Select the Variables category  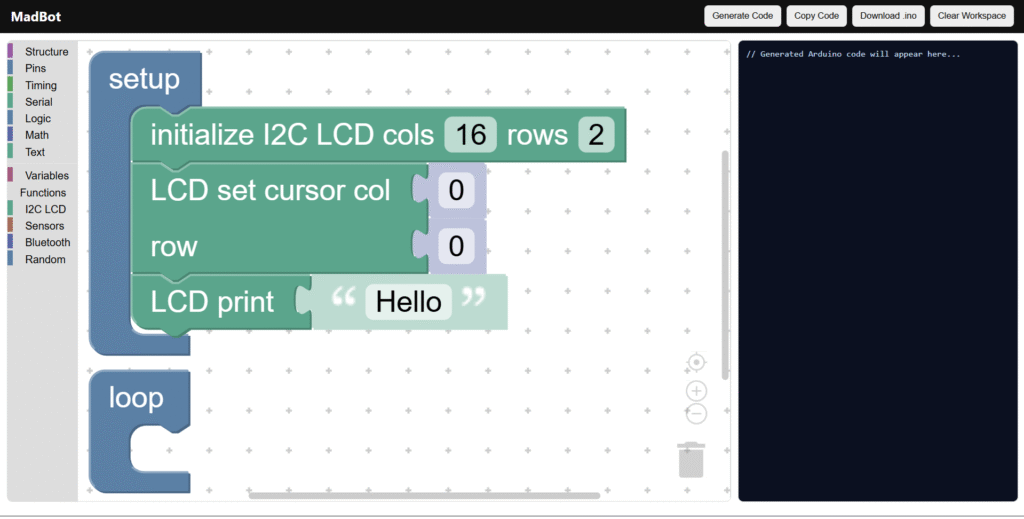tap(46, 176)
